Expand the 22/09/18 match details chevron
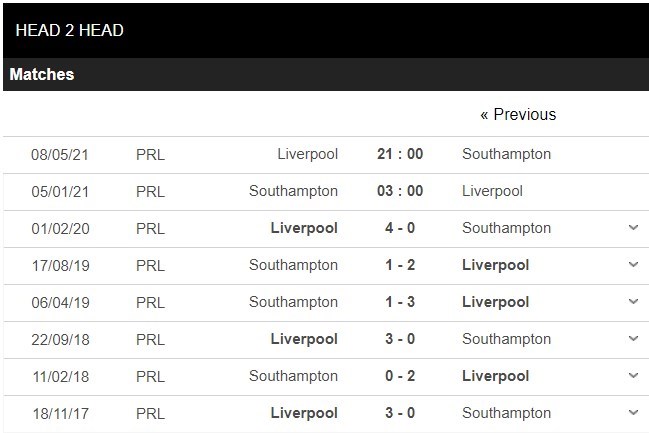The image size is (649, 433). pyautogui.click(x=633, y=339)
